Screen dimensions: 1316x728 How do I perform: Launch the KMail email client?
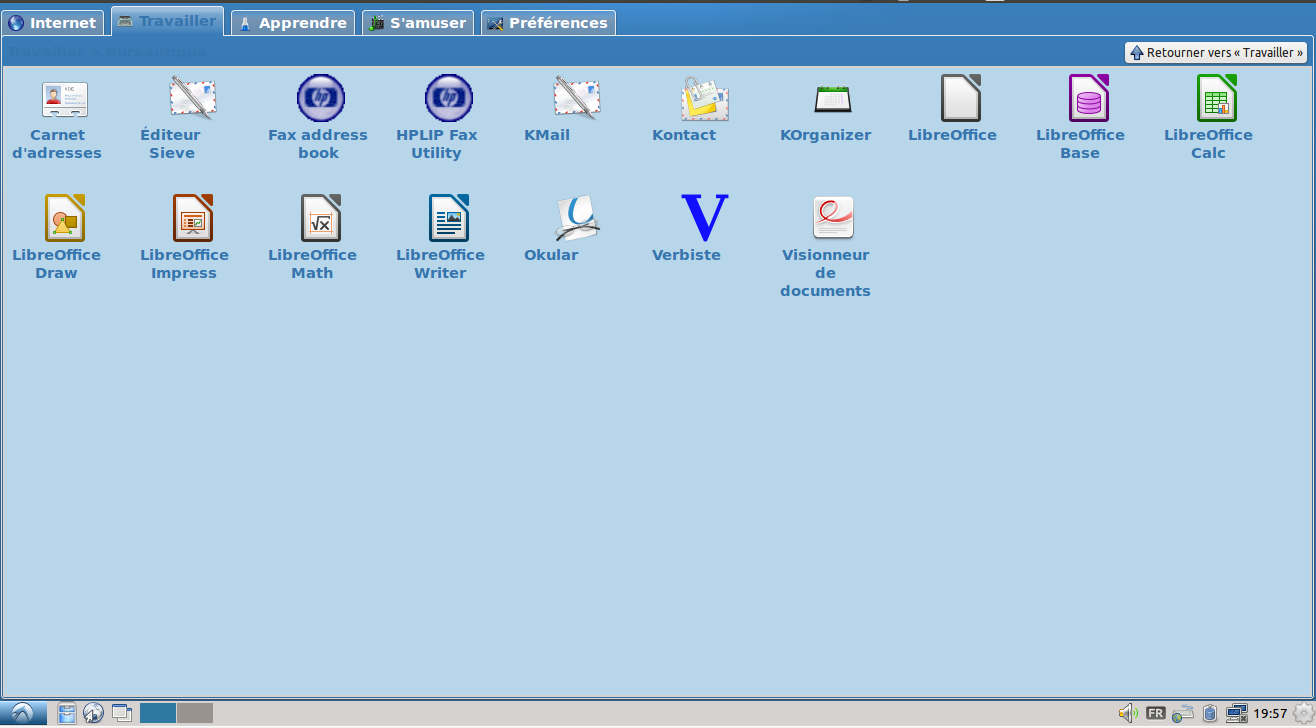tap(576, 100)
